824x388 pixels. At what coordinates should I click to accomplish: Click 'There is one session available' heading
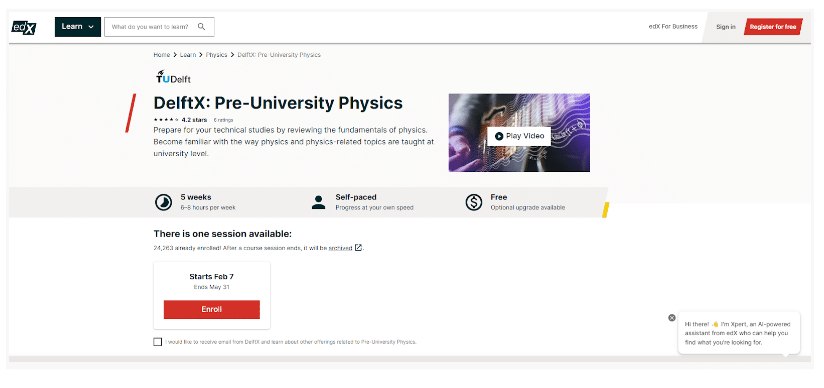point(222,234)
